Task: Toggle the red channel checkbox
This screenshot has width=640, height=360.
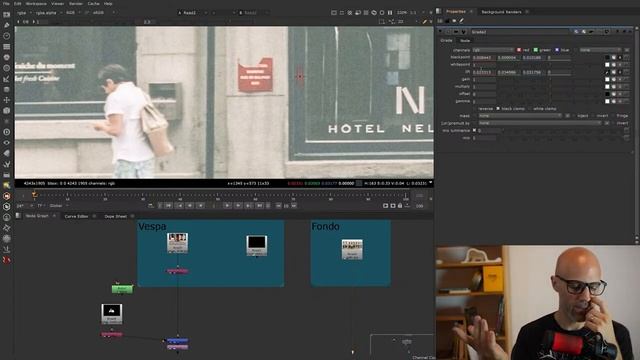Action: pyautogui.click(x=519, y=50)
